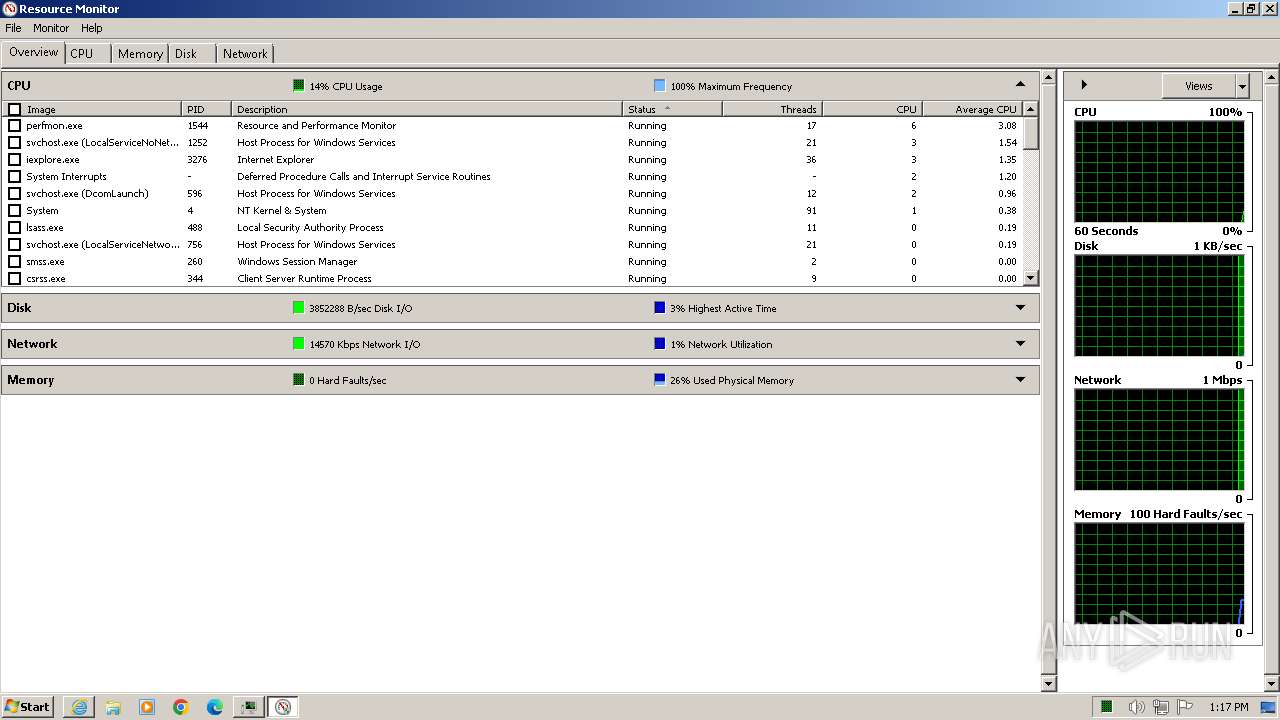Open Internet Explorer from the taskbar
Viewport: 1280px width, 720px height.
(79, 707)
